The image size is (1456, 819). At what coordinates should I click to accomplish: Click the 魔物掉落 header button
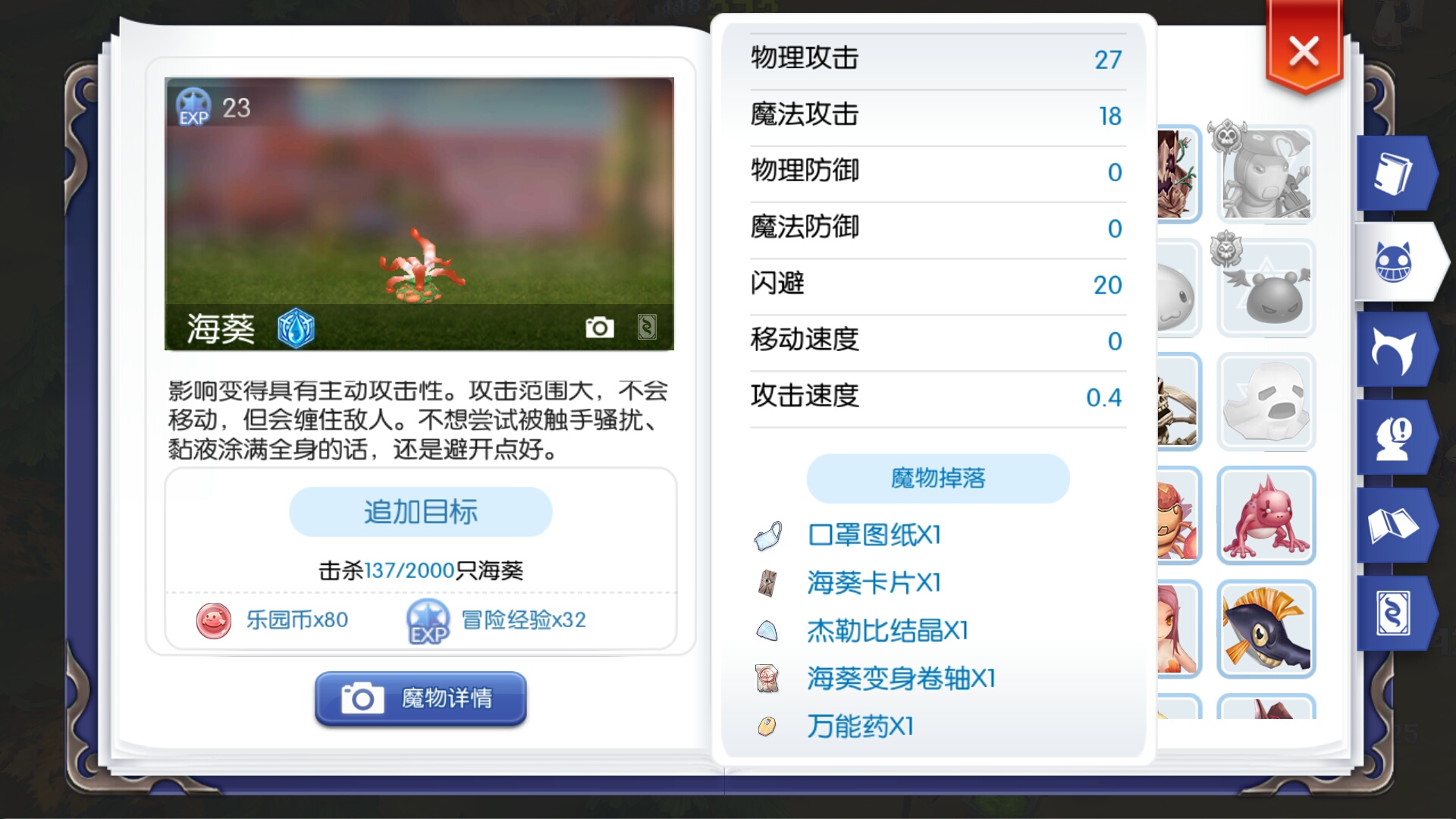938,479
